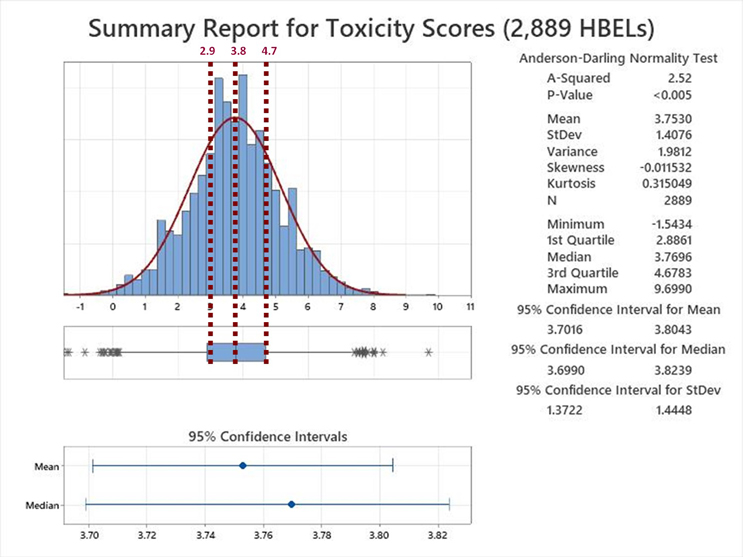Image resolution: width=743 pixels, height=557 pixels.
Task: Select the 3.82 tick on interval axis
Action: point(437,536)
